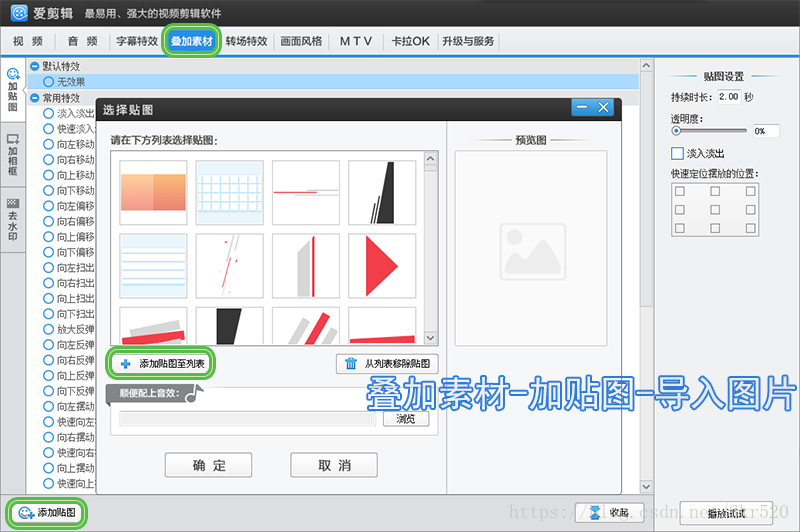This screenshot has height=532, width=800.
Task: Switch to the MTV tab
Action: pyautogui.click(x=356, y=41)
